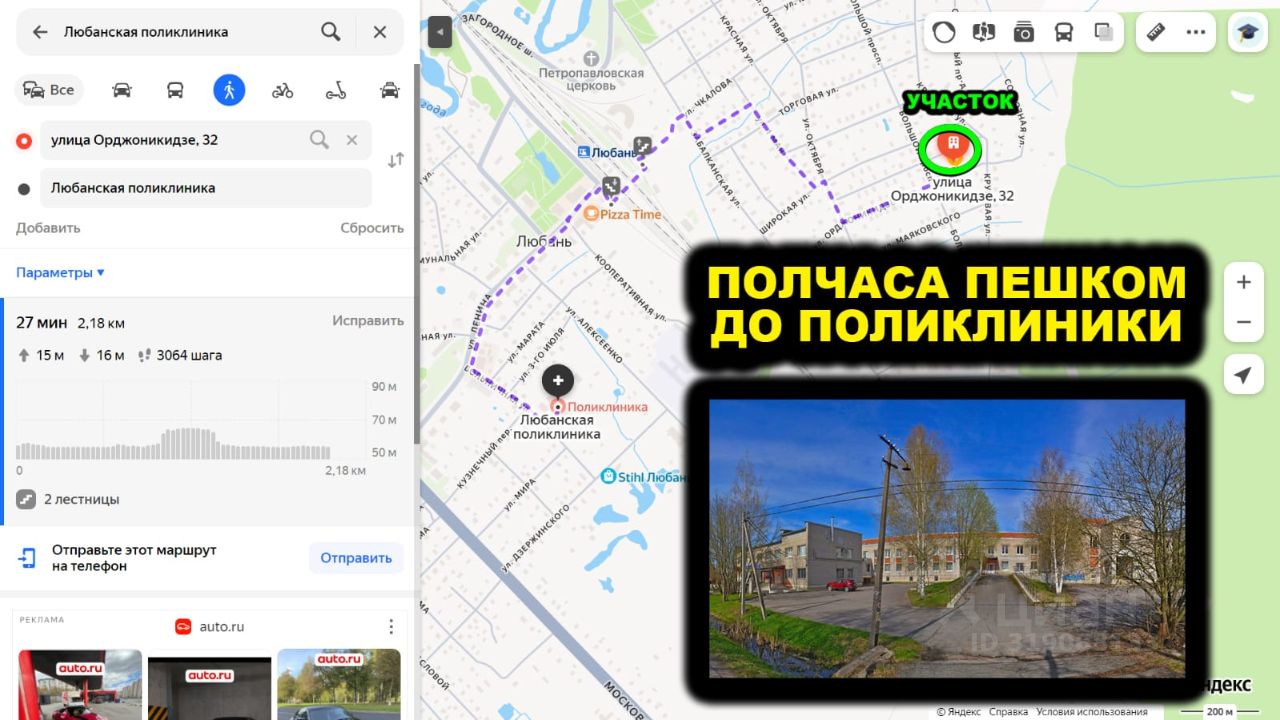The width and height of the screenshot is (1280, 720).
Task: Select the walking route mode
Action: point(229,90)
